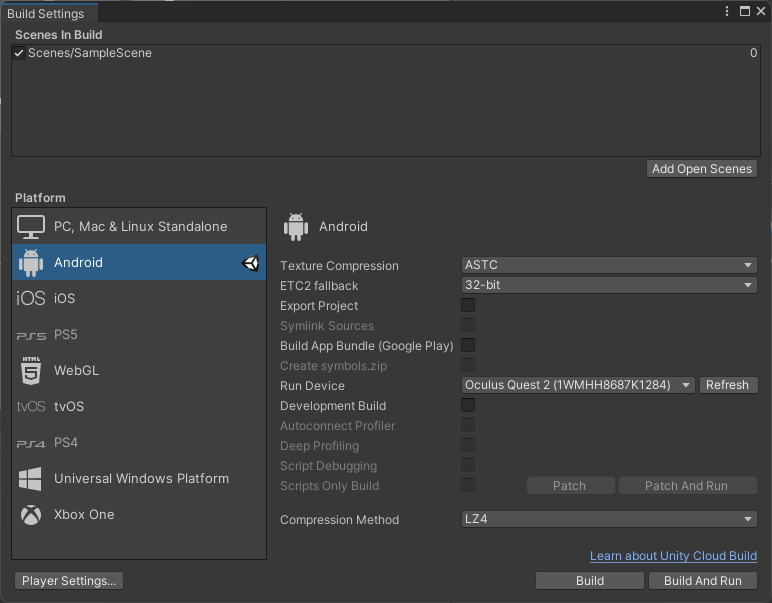
Task: Click the Patch And Run button
Action: pyautogui.click(x=687, y=486)
